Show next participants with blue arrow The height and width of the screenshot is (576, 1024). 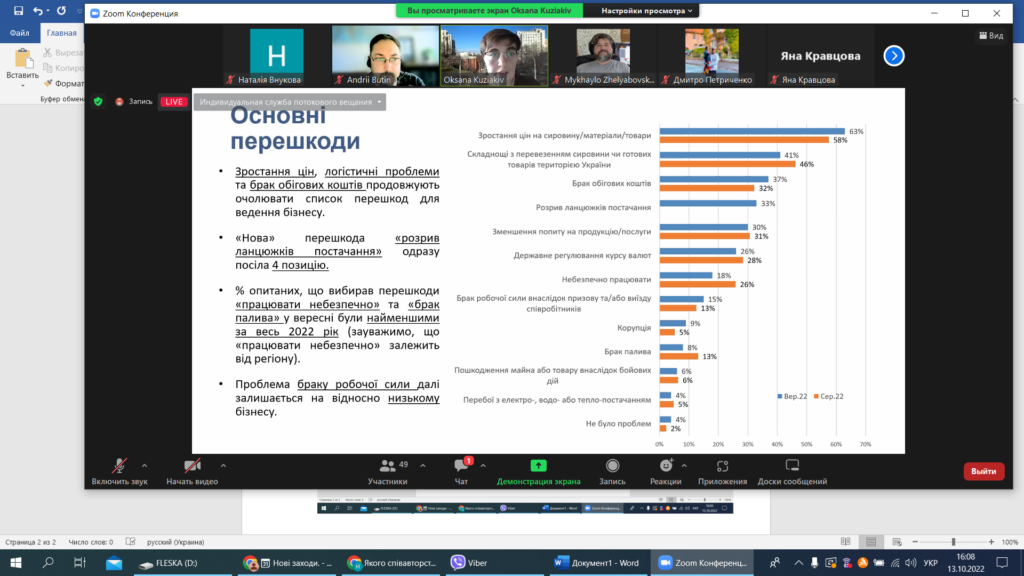[x=894, y=56]
